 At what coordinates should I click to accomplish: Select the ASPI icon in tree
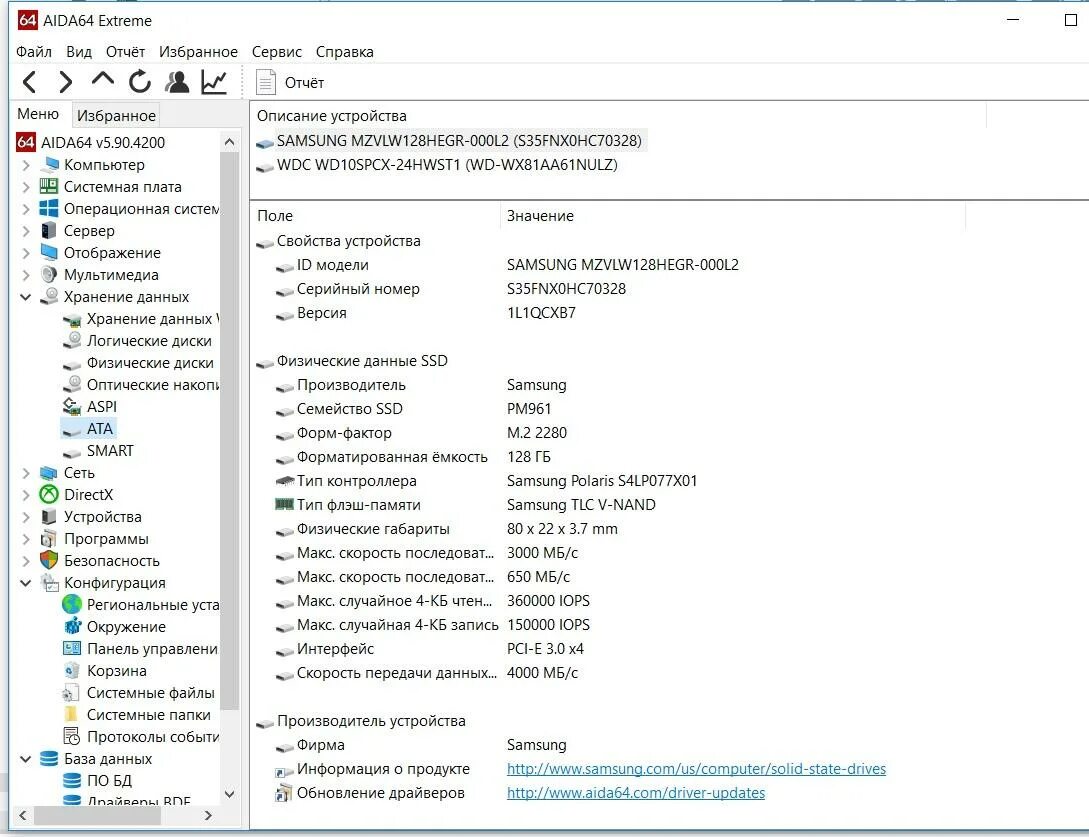click(x=72, y=406)
